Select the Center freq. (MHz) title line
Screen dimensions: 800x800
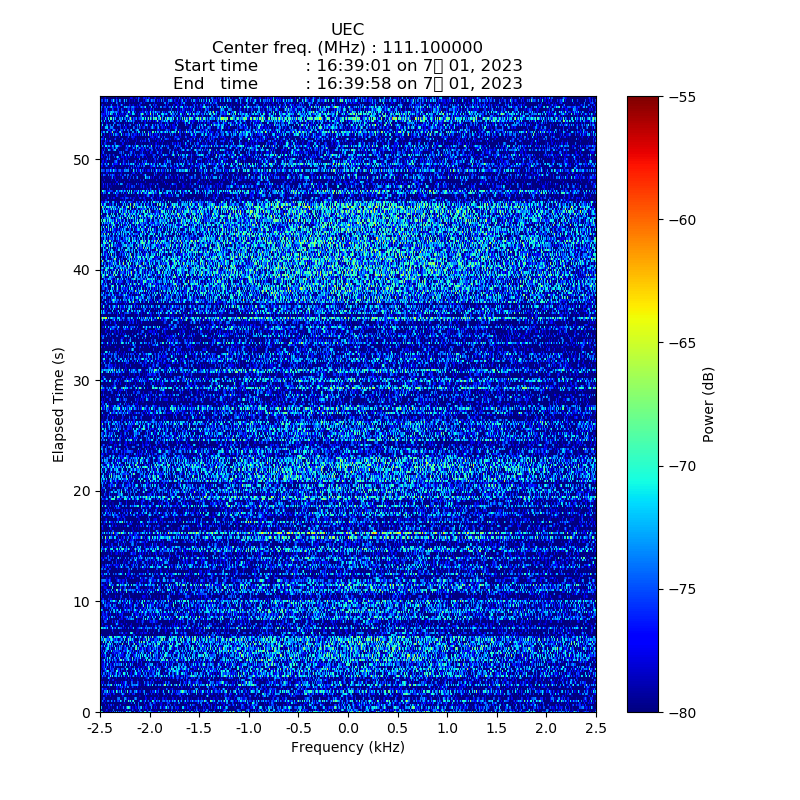click(x=347, y=48)
